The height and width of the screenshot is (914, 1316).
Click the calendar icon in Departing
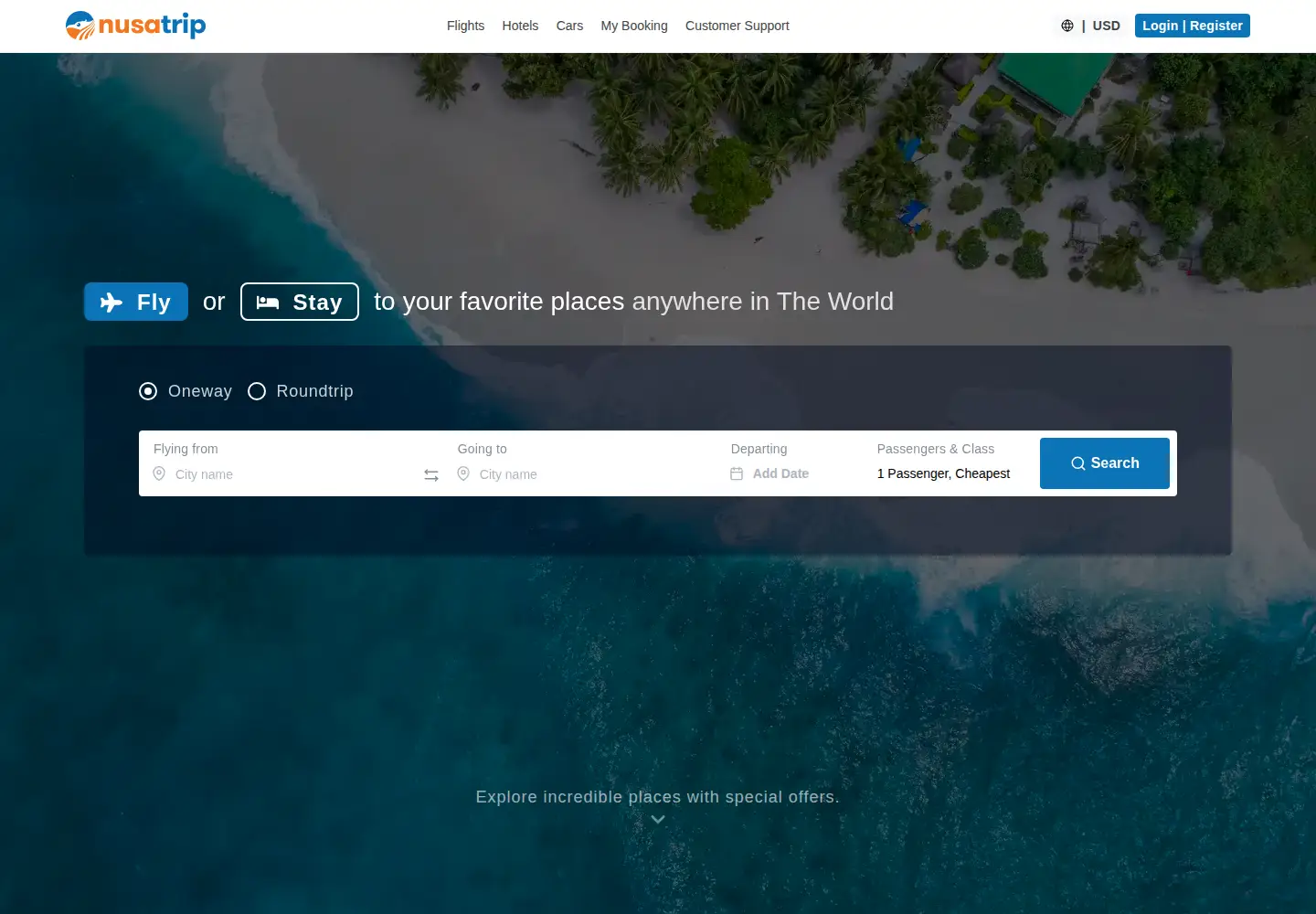point(737,473)
